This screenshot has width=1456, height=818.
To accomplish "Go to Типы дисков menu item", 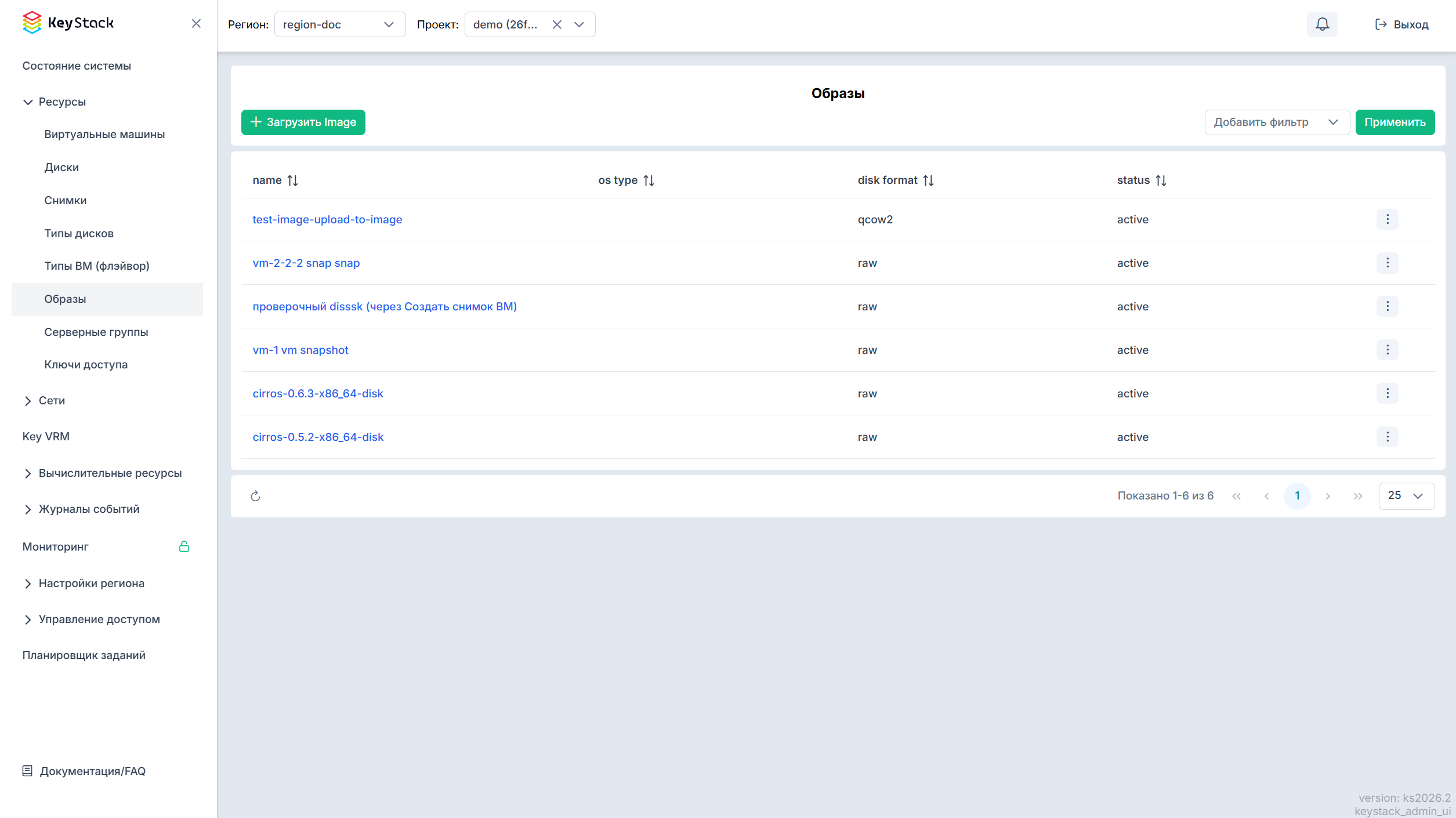I will (79, 233).
